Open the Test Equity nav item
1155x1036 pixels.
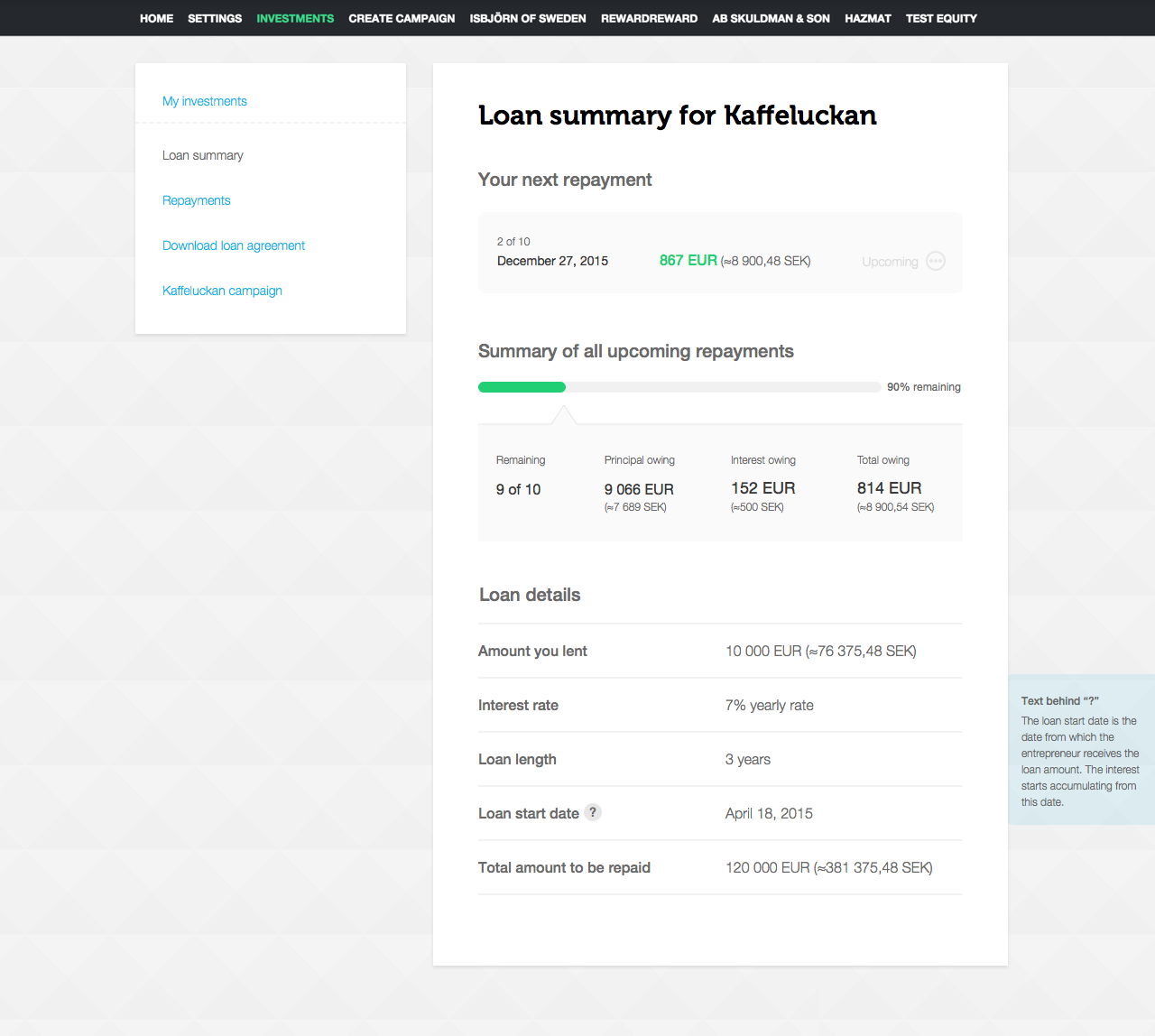pos(941,18)
